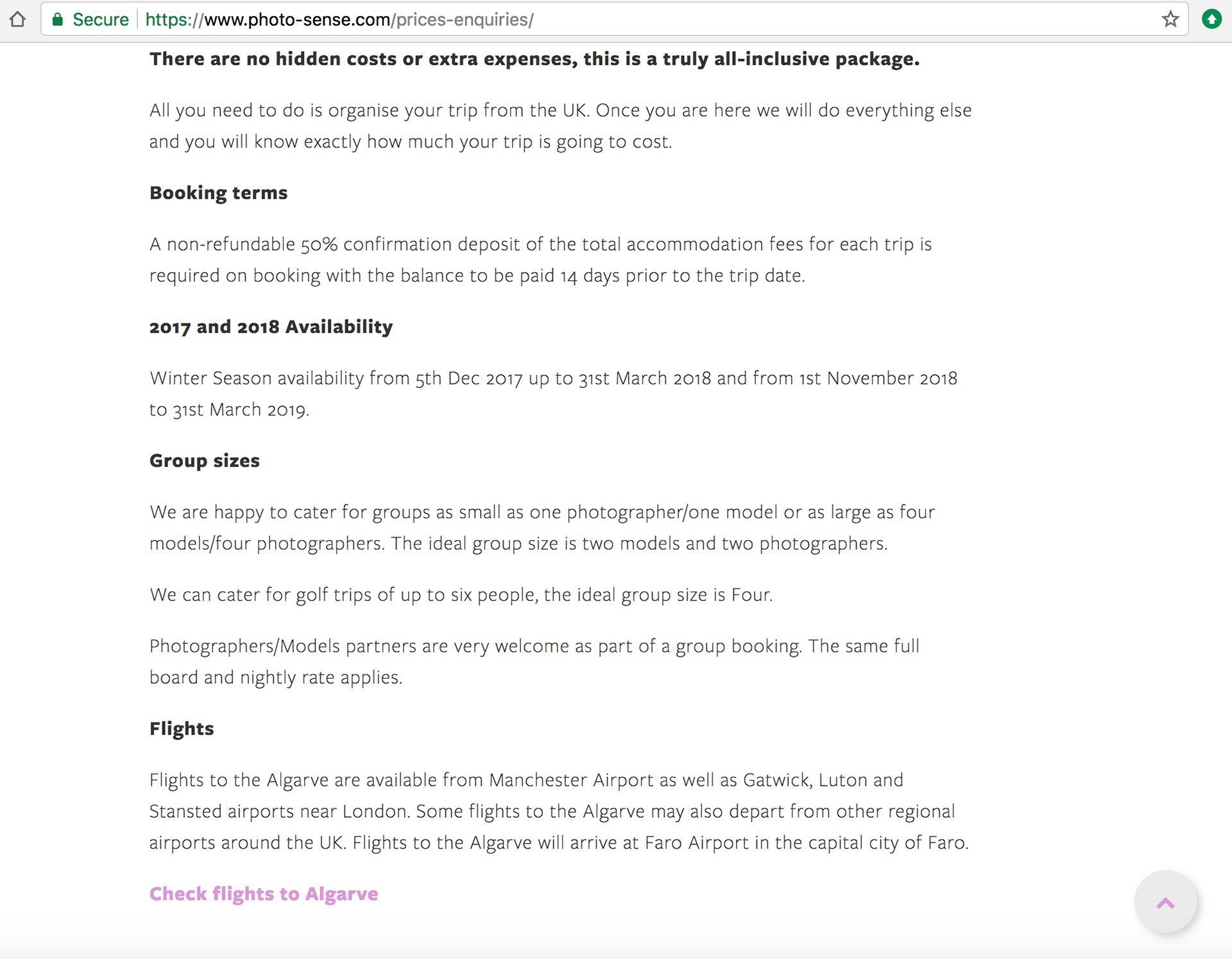Screen dimensions: 1232x959
Task: Click the Manchester Airport flights paragraph
Action: 558,811
